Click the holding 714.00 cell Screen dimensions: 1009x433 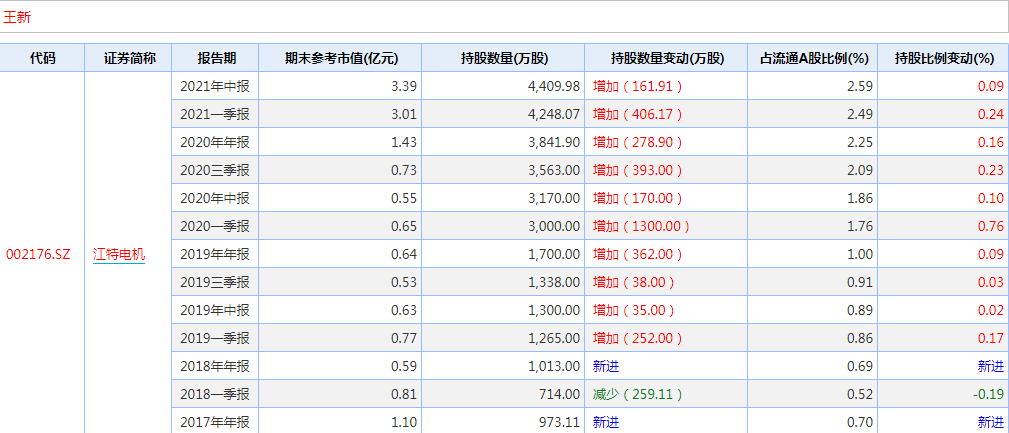click(x=503, y=394)
